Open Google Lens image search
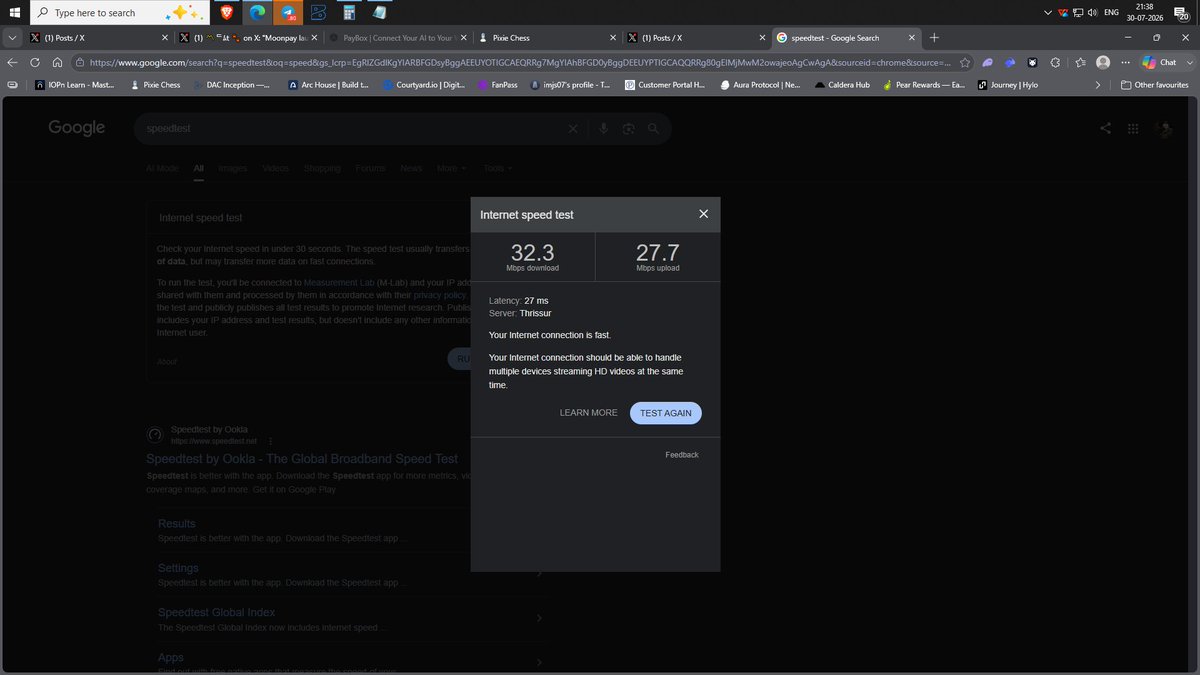Screen dimensions: 1200x675 (628, 128)
